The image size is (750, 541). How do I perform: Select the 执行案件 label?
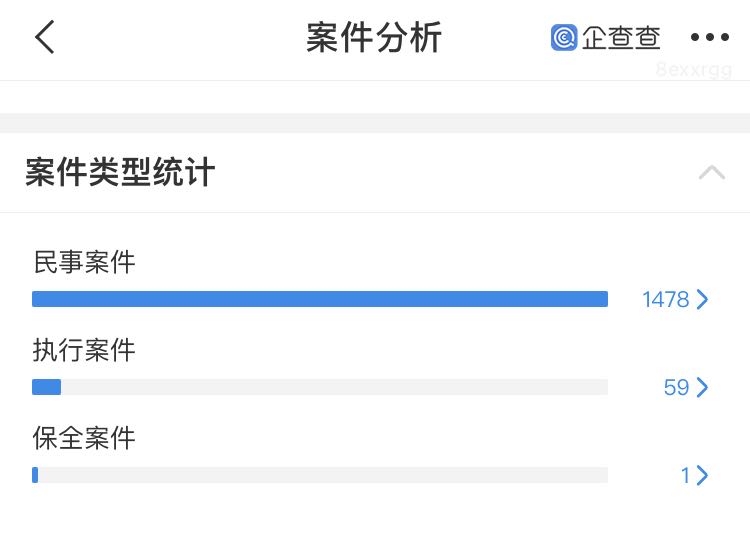(x=84, y=351)
